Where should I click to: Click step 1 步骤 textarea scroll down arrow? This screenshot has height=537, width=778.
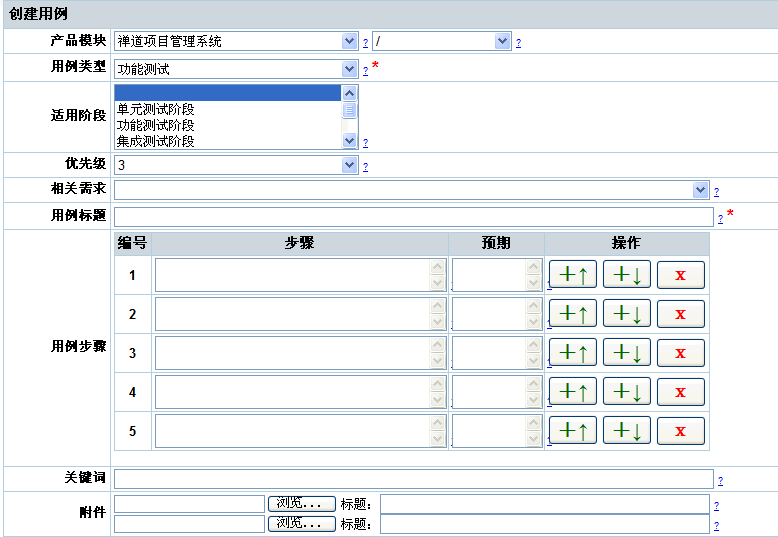coord(438,283)
